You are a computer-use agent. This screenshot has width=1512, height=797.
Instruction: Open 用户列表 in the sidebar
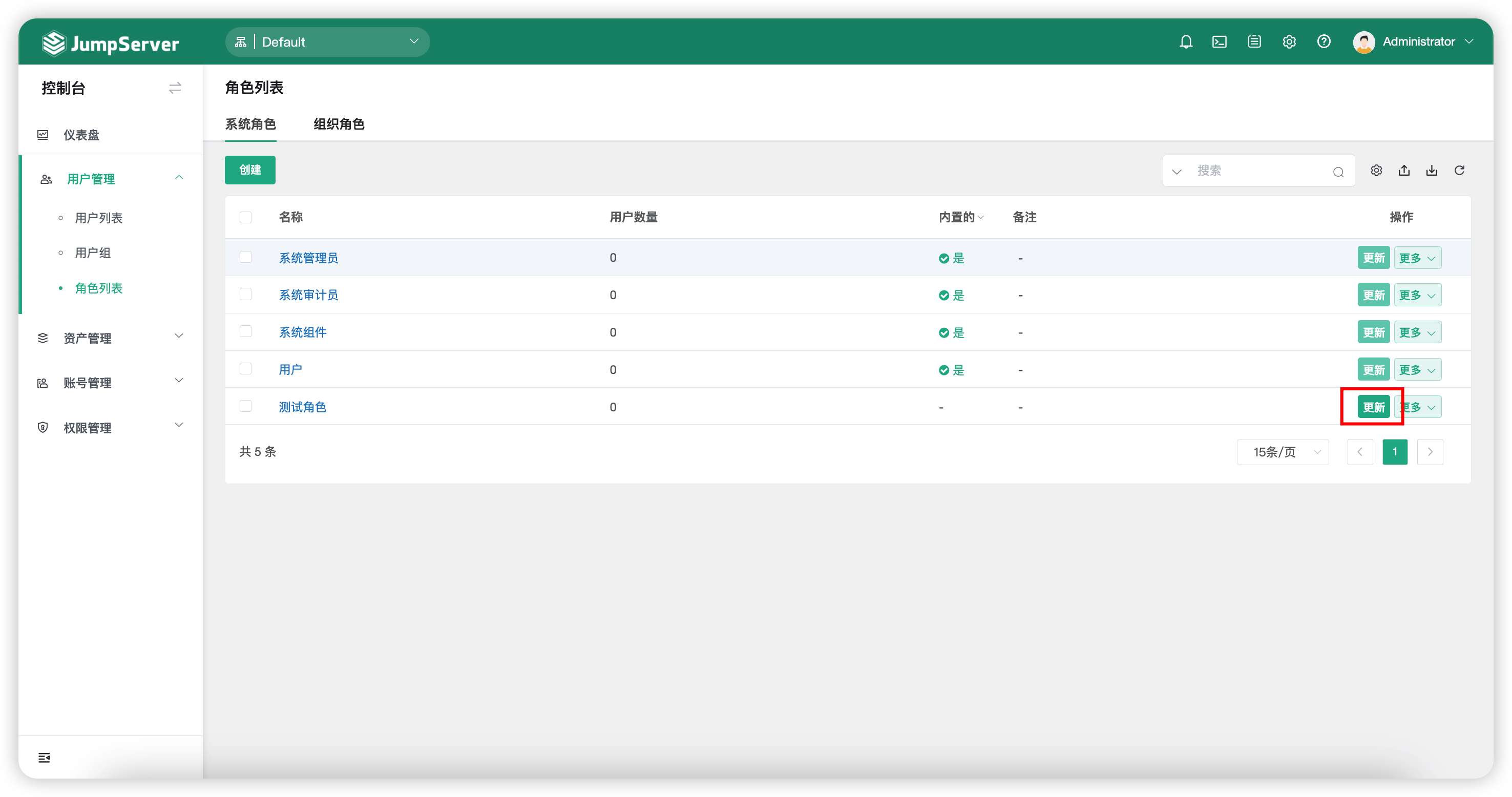(x=99, y=218)
